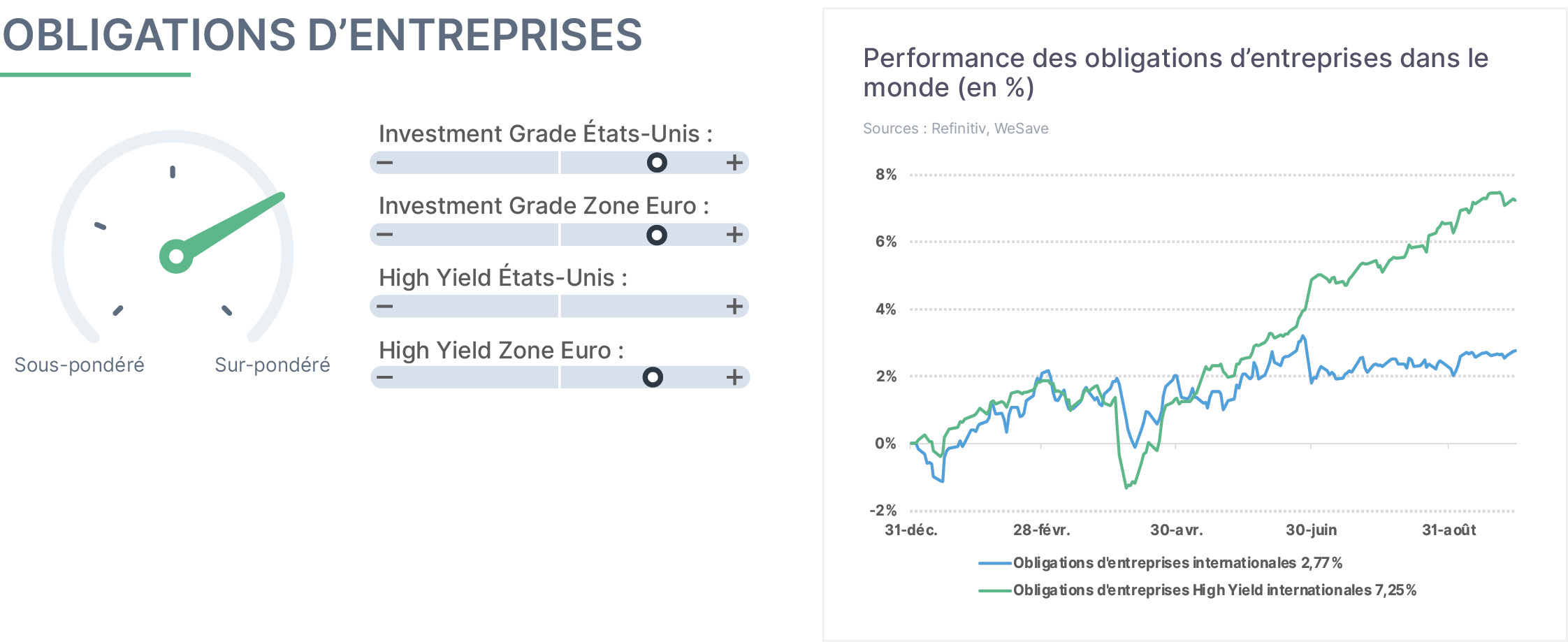Click the Sources Refinitiv, WeSave text

pos(955,129)
